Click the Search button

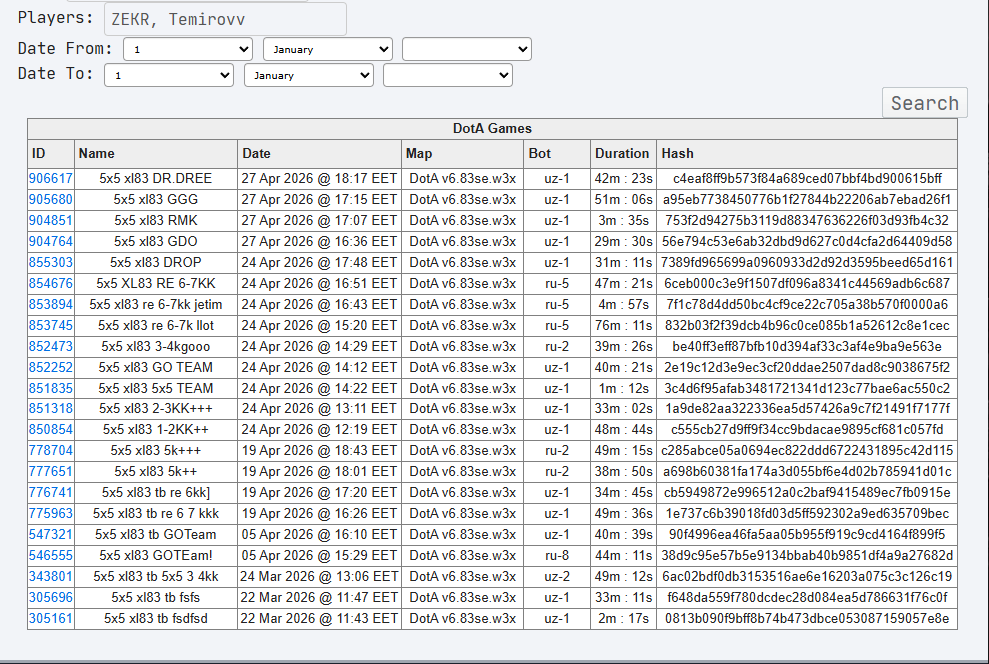click(x=925, y=103)
